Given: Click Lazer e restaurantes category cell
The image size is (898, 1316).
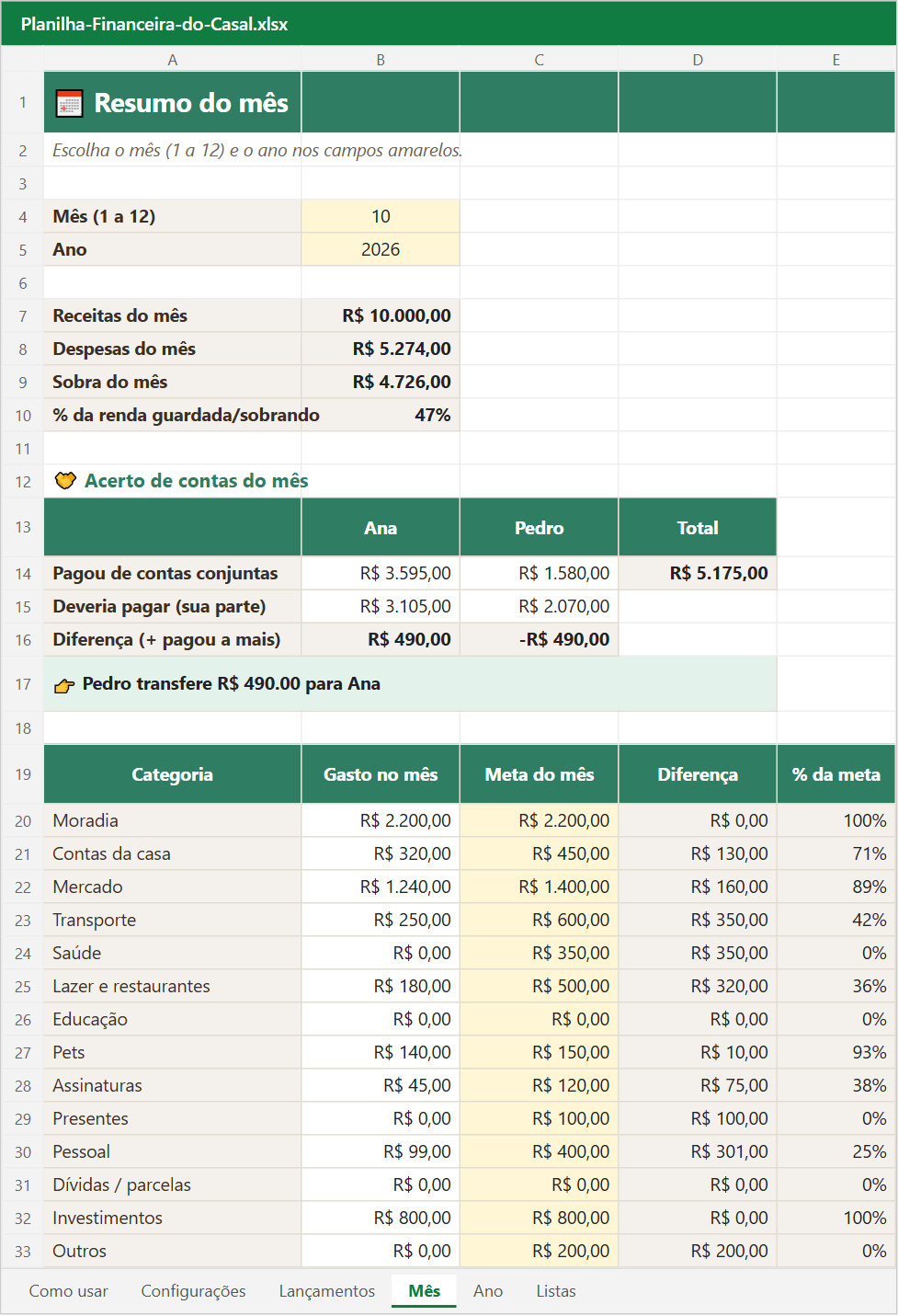Looking at the screenshot, I should click(x=173, y=986).
